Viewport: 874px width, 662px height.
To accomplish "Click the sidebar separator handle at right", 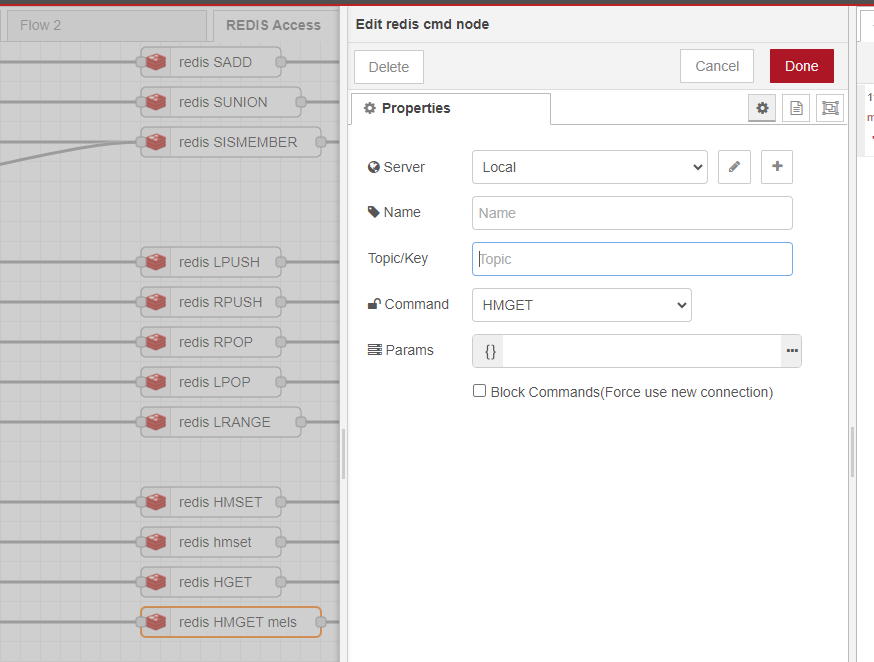I will [x=852, y=451].
